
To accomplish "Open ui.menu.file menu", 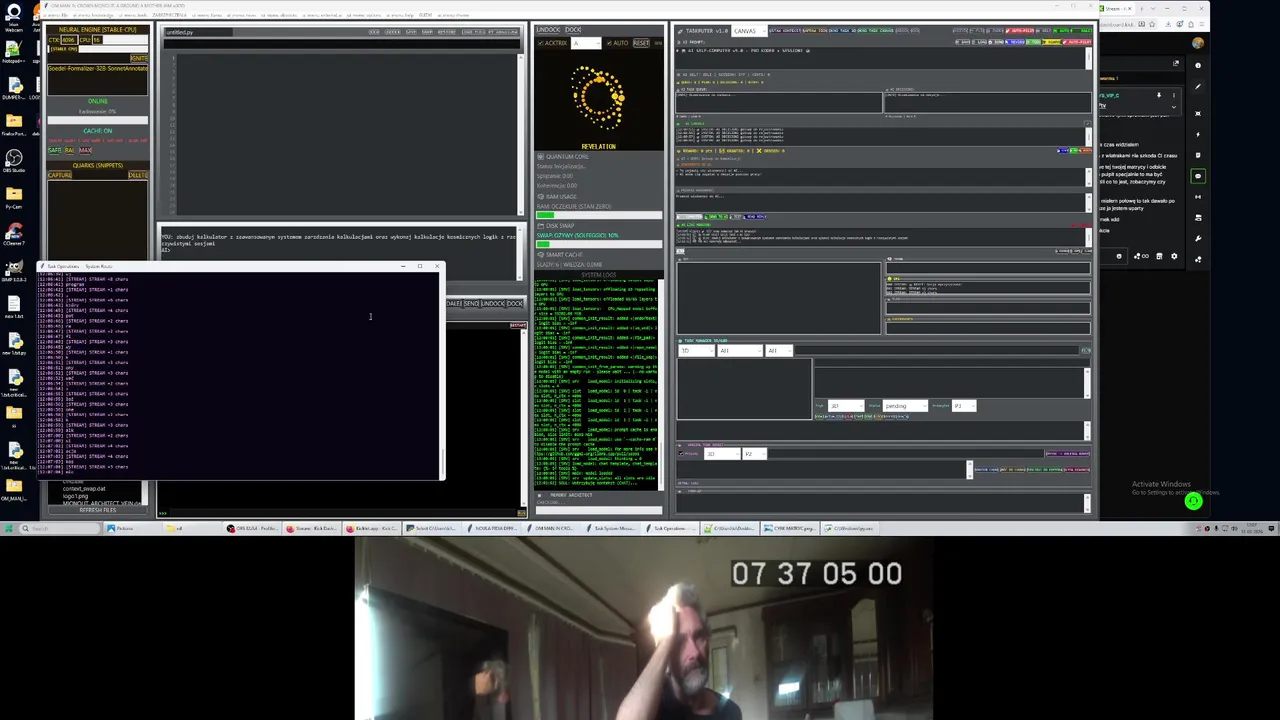I will tap(54, 16).
